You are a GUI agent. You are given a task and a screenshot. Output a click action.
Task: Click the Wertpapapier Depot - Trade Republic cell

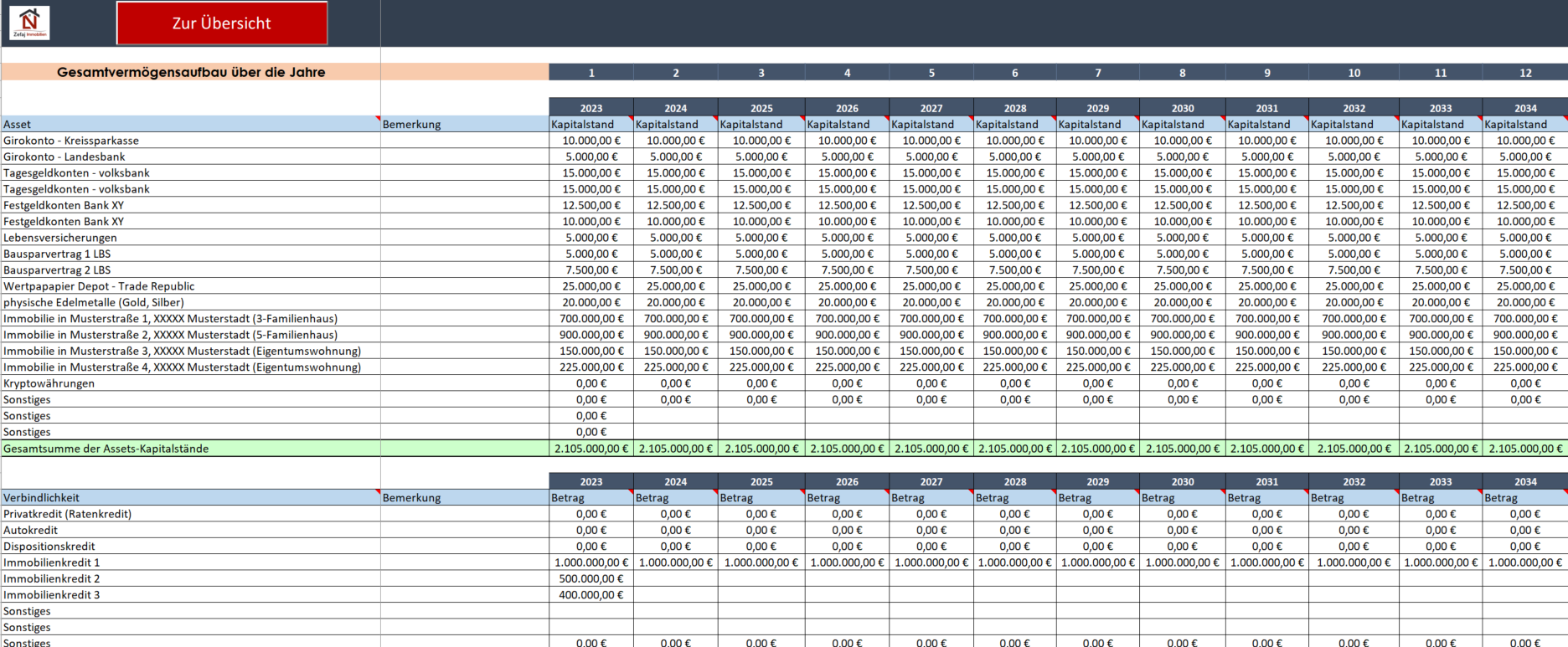pos(99,286)
